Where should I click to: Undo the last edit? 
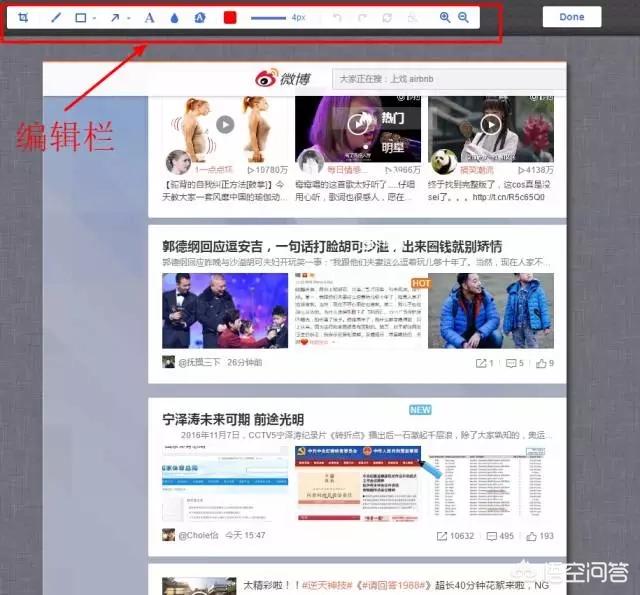point(337,18)
